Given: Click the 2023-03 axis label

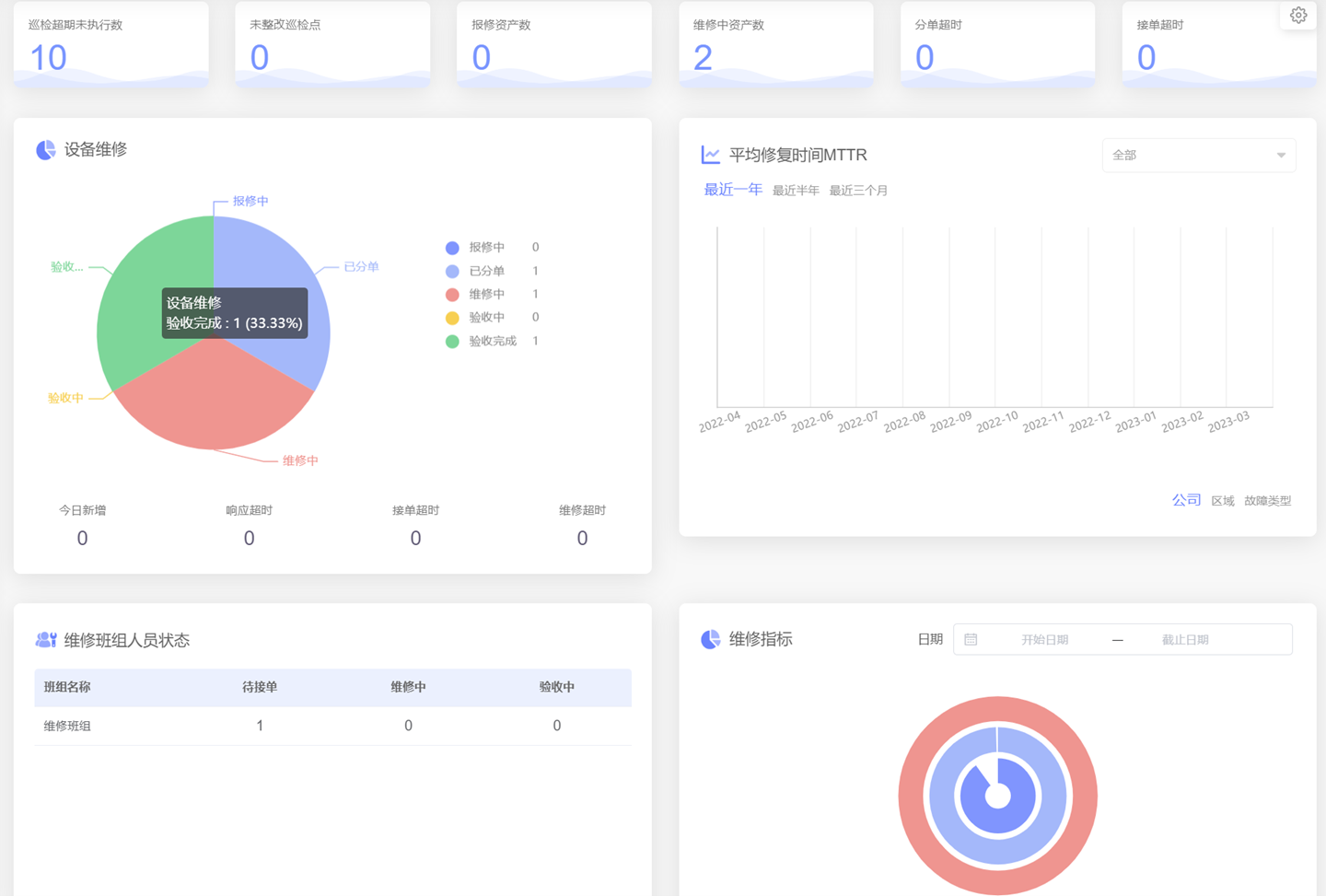Looking at the screenshot, I should [1228, 421].
